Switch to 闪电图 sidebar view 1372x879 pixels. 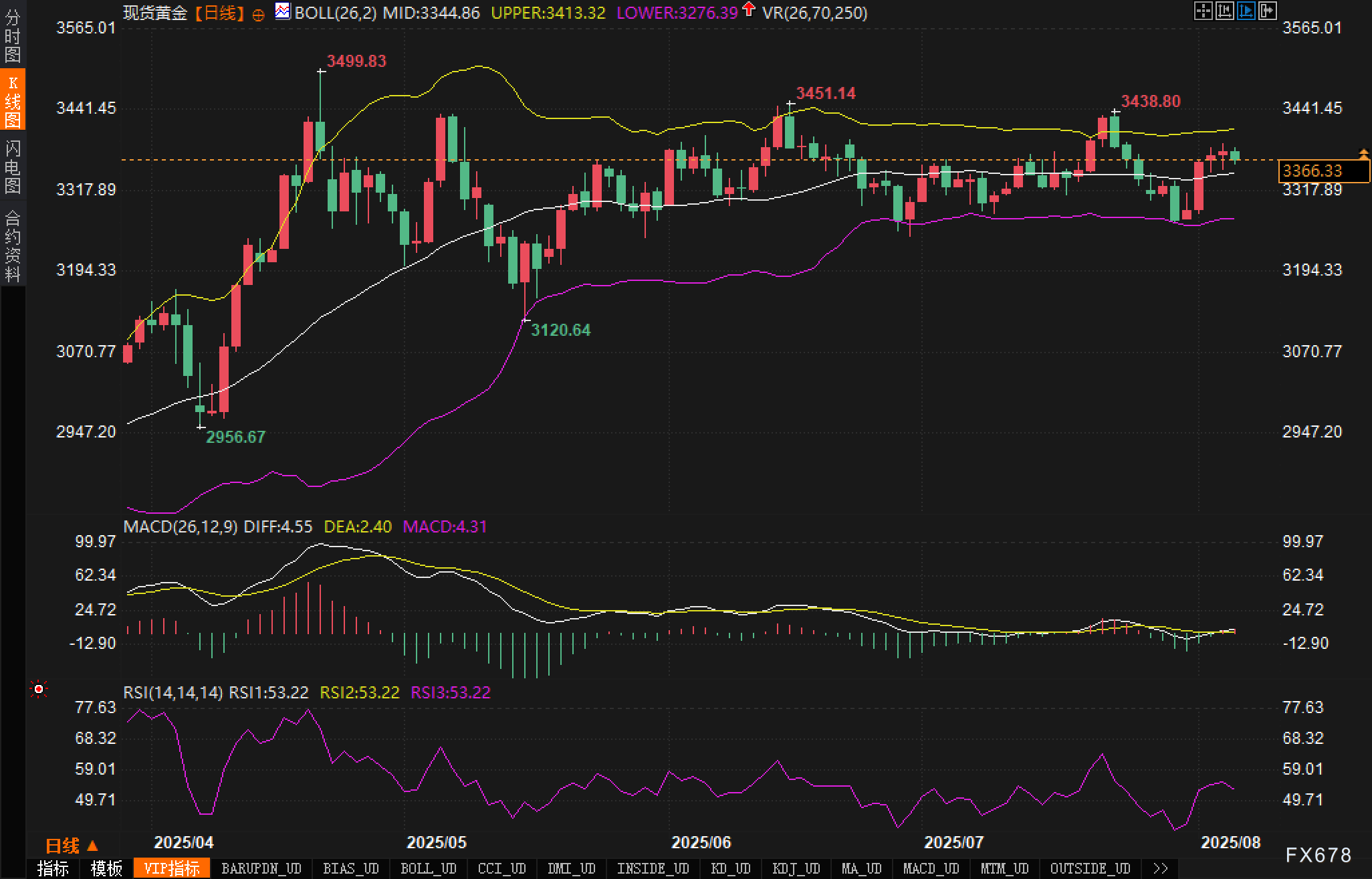(13, 167)
